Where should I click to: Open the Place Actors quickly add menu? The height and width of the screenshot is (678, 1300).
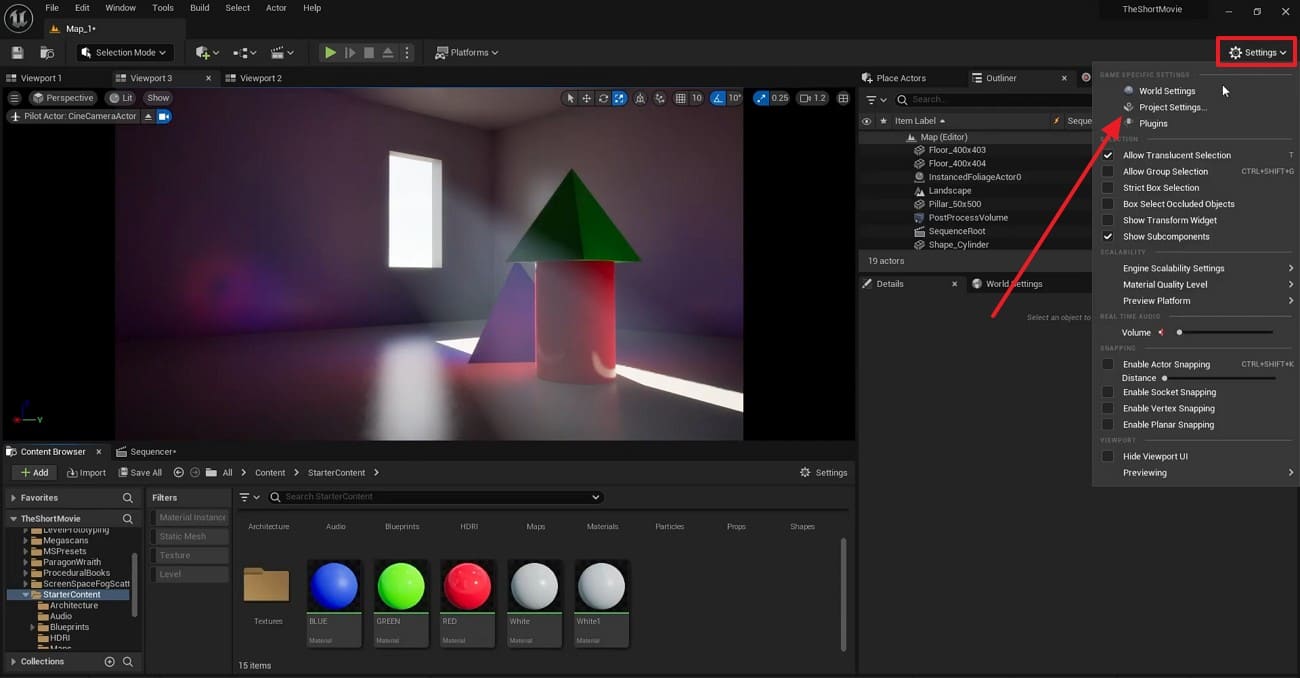click(x=203, y=52)
